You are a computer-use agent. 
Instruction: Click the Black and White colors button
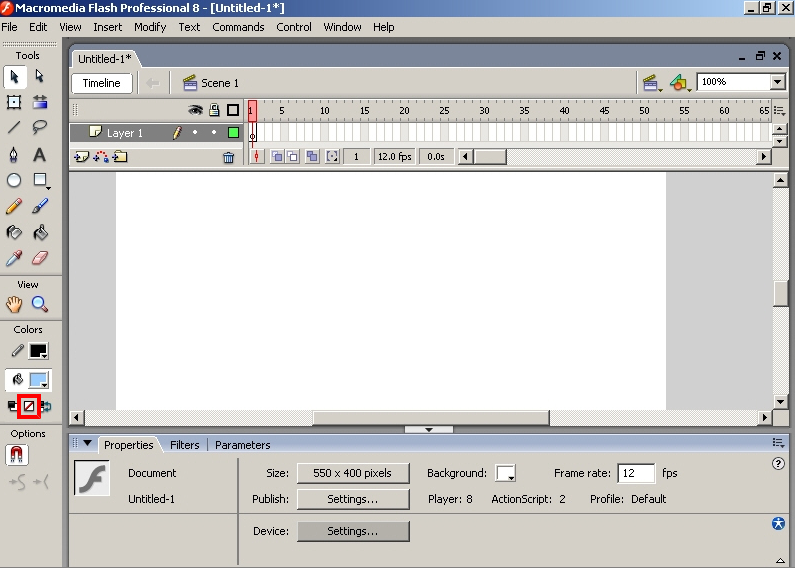click(x=12, y=406)
